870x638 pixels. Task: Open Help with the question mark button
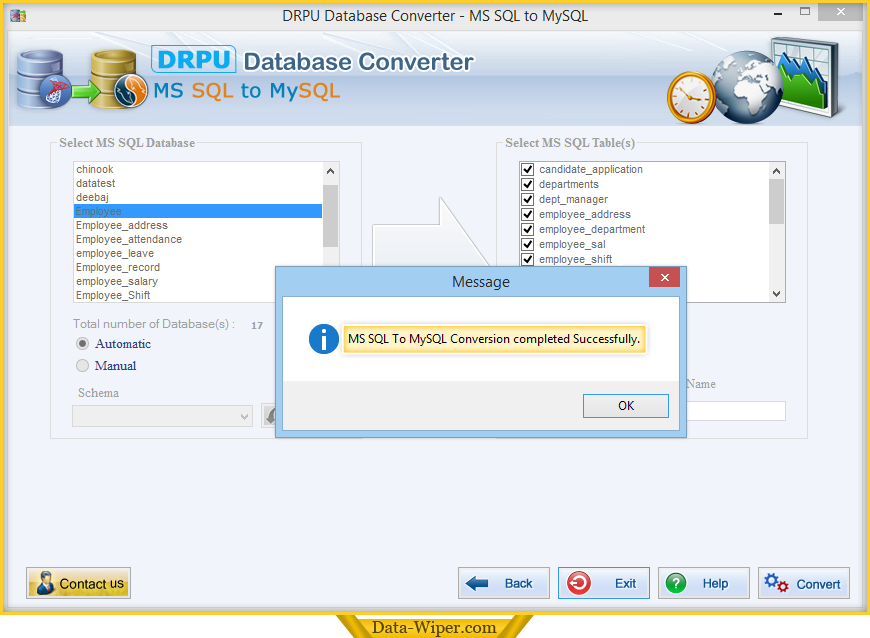[x=703, y=583]
